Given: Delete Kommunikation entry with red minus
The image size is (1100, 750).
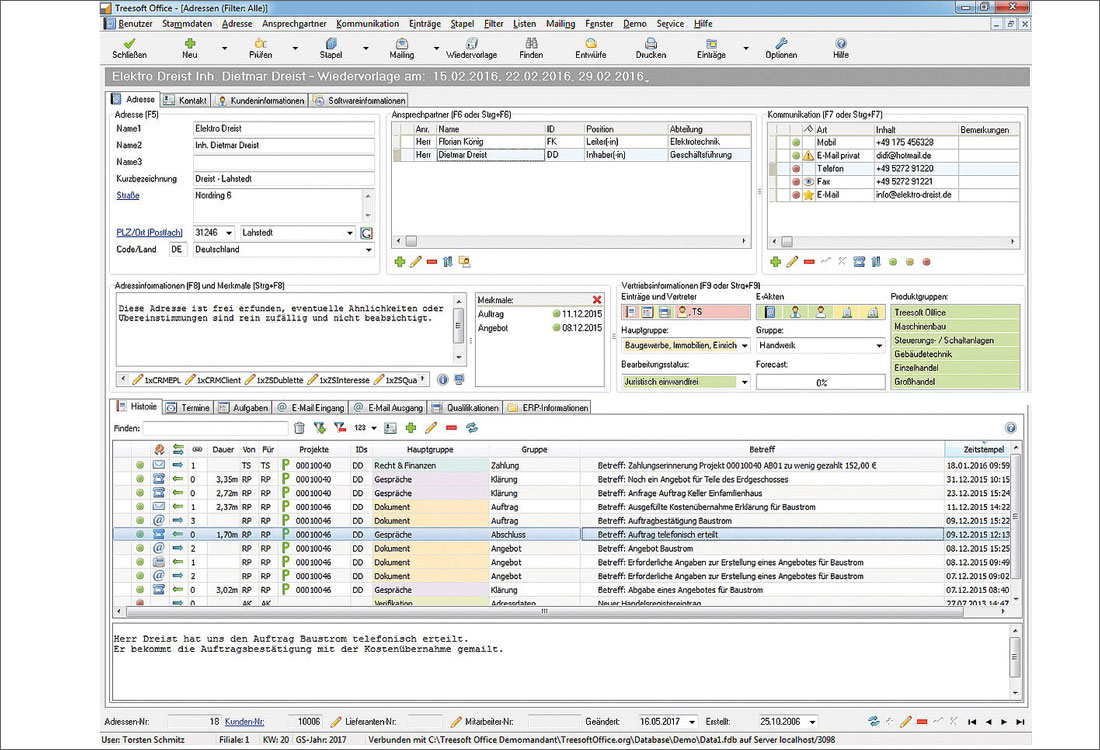Looking at the screenshot, I should 809,262.
